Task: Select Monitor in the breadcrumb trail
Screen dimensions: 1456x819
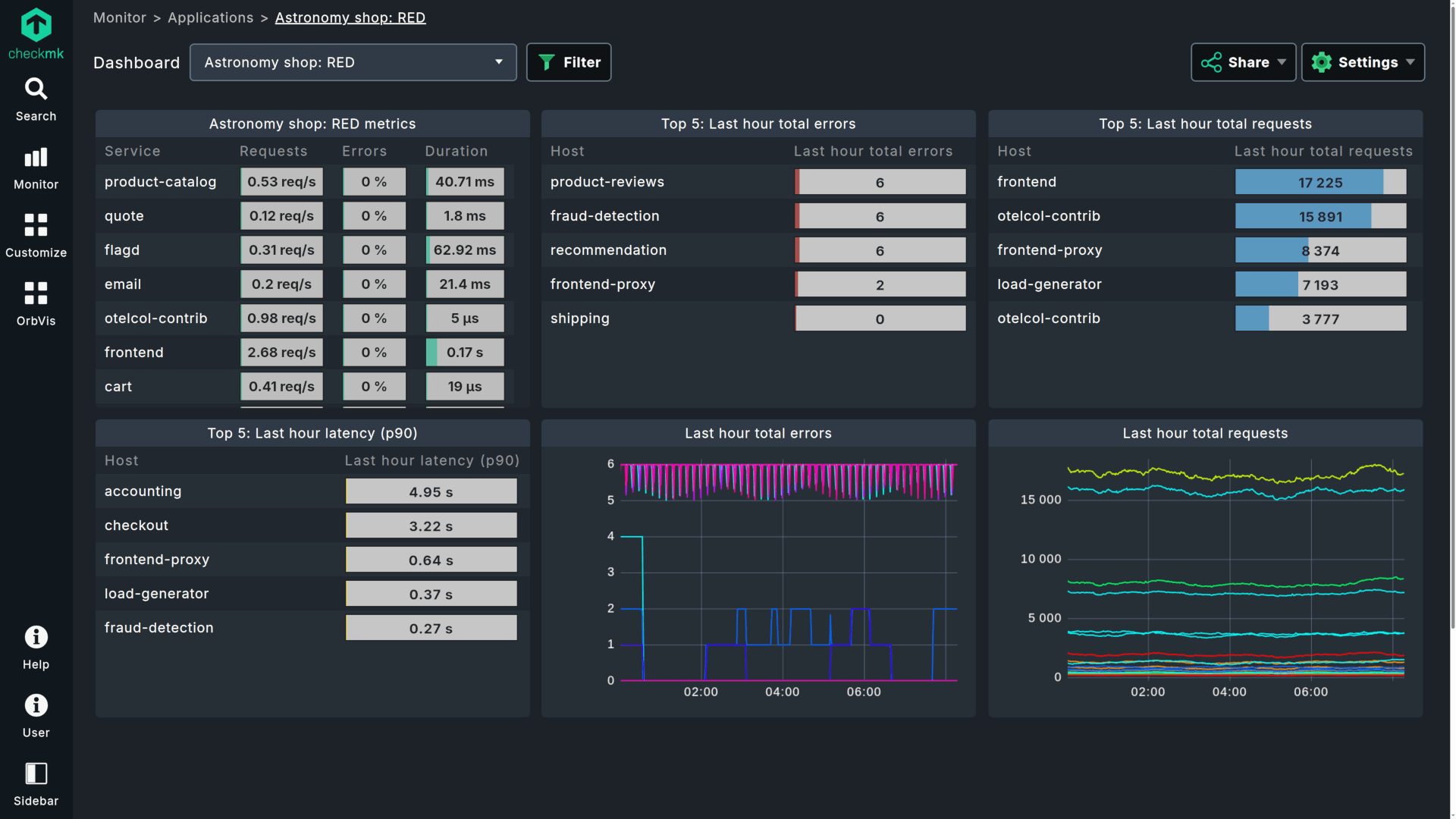Action: point(119,17)
